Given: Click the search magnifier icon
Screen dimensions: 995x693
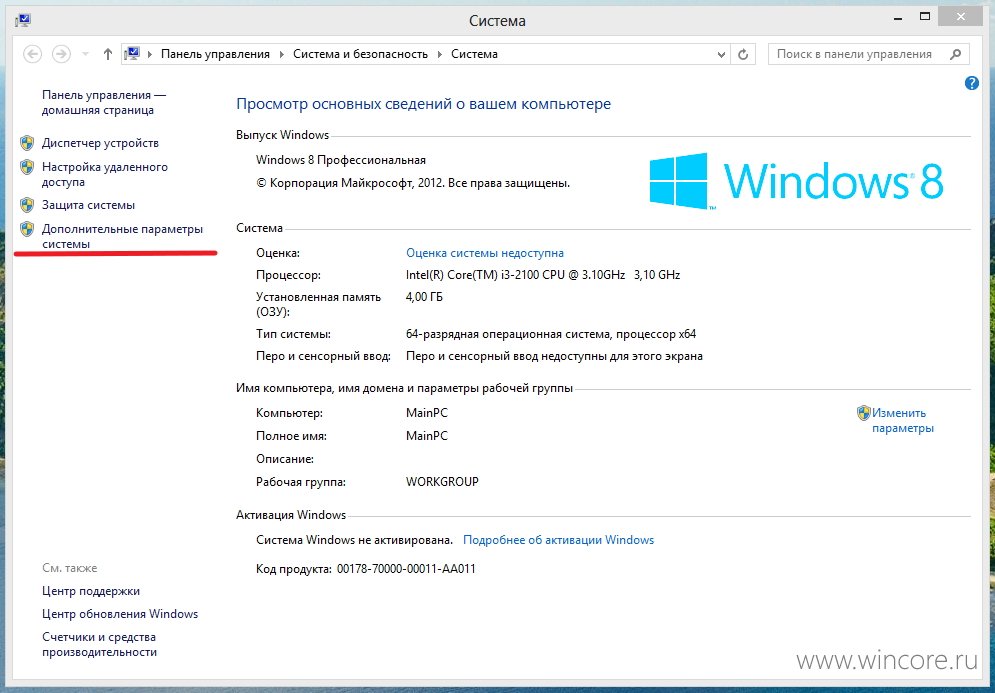Looking at the screenshot, I should click(956, 55).
